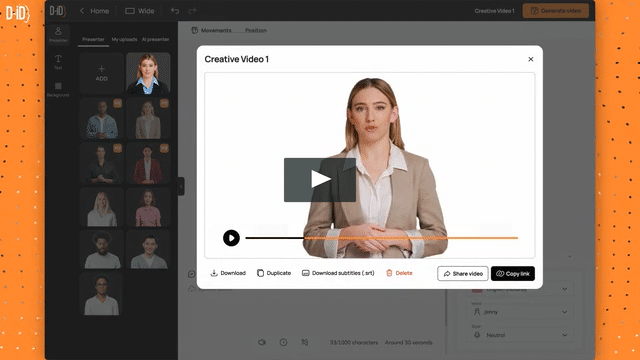Click the 33/1000 characters counter
The image size is (640, 360).
(354, 342)
